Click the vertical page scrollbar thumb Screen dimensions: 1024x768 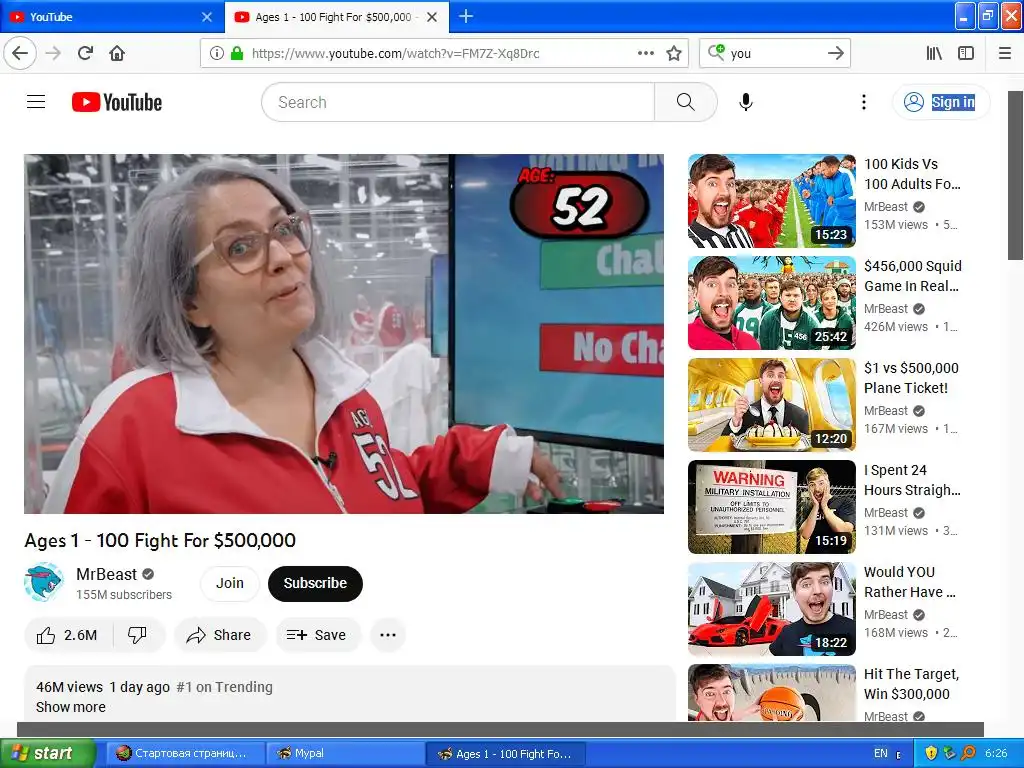[1016, 175]
